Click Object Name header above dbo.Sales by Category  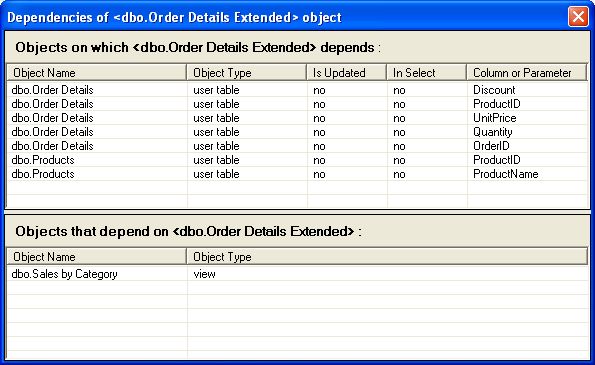pos(96,256)
